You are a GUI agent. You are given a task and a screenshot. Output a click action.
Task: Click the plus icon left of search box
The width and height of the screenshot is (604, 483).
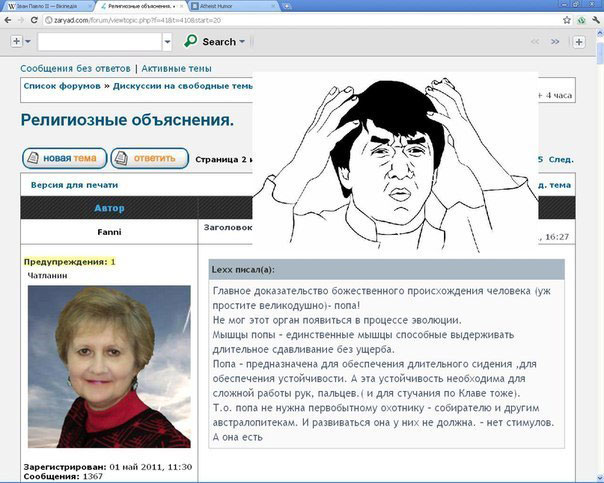(16, 42)
